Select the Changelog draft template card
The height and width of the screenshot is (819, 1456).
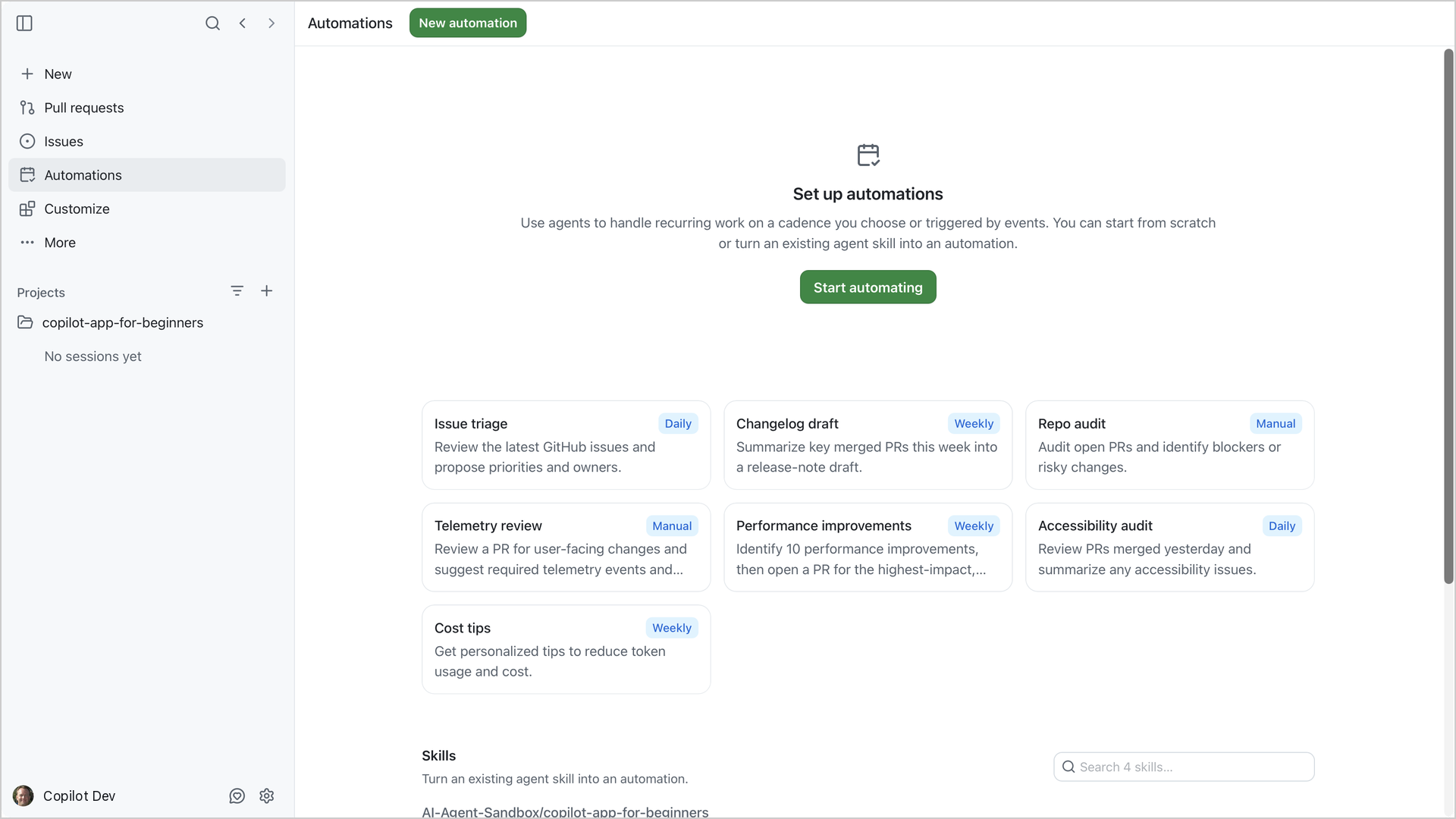point(868,445)
